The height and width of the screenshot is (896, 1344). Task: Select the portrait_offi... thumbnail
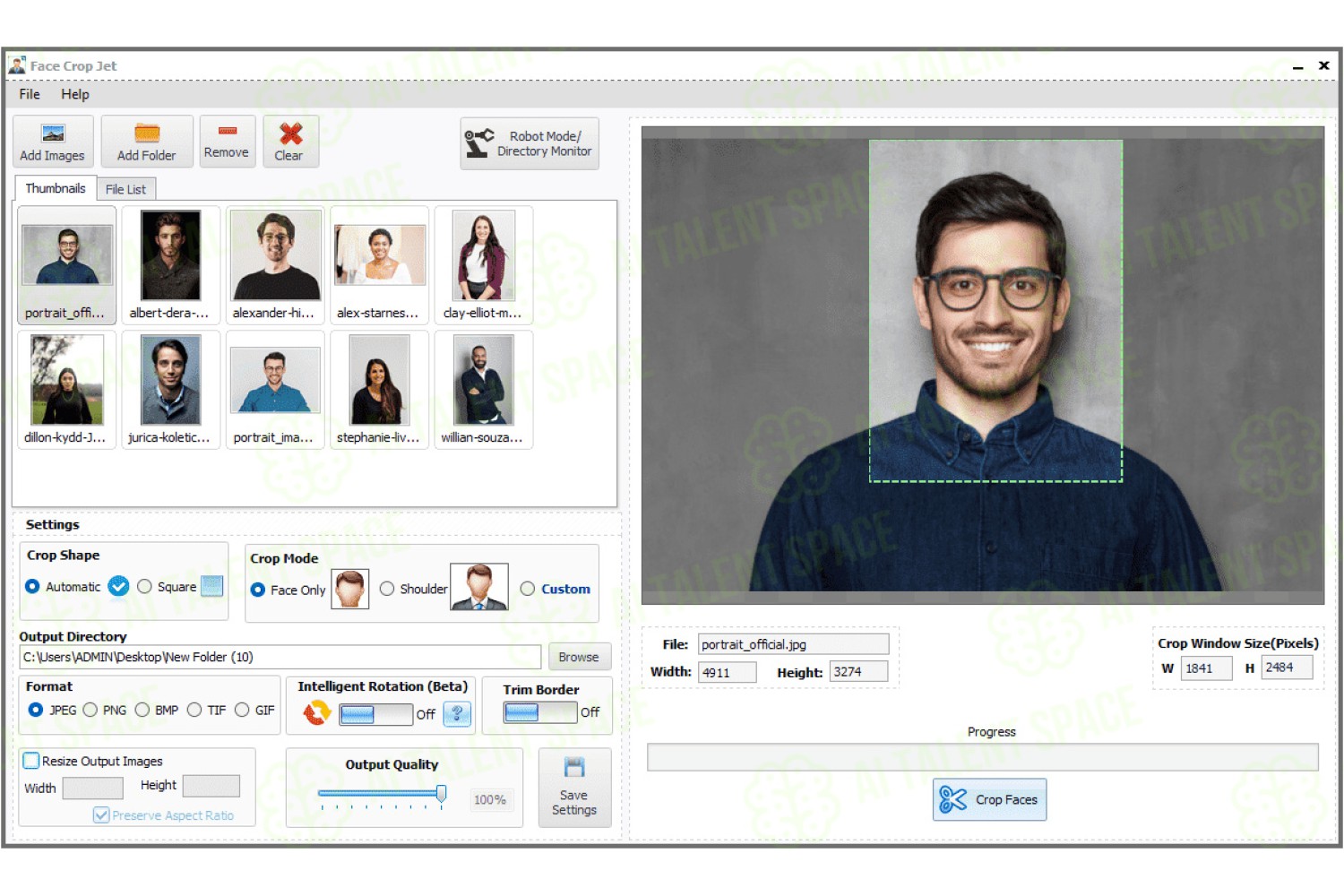(67, 265)
